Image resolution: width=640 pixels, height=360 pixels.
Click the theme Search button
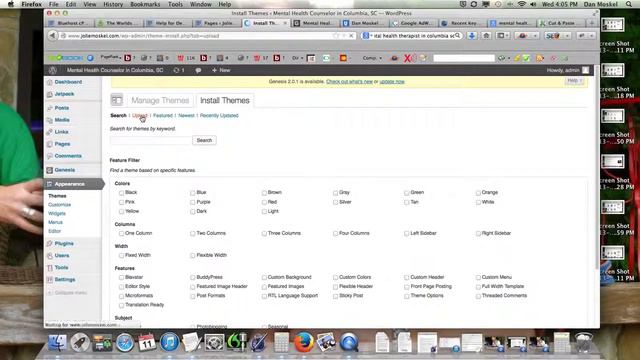(x=204, y=140)
